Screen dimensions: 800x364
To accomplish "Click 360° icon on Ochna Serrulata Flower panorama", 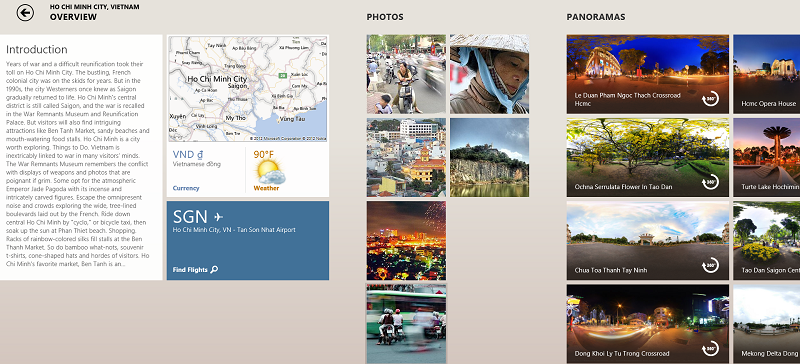I will point(710,182).
